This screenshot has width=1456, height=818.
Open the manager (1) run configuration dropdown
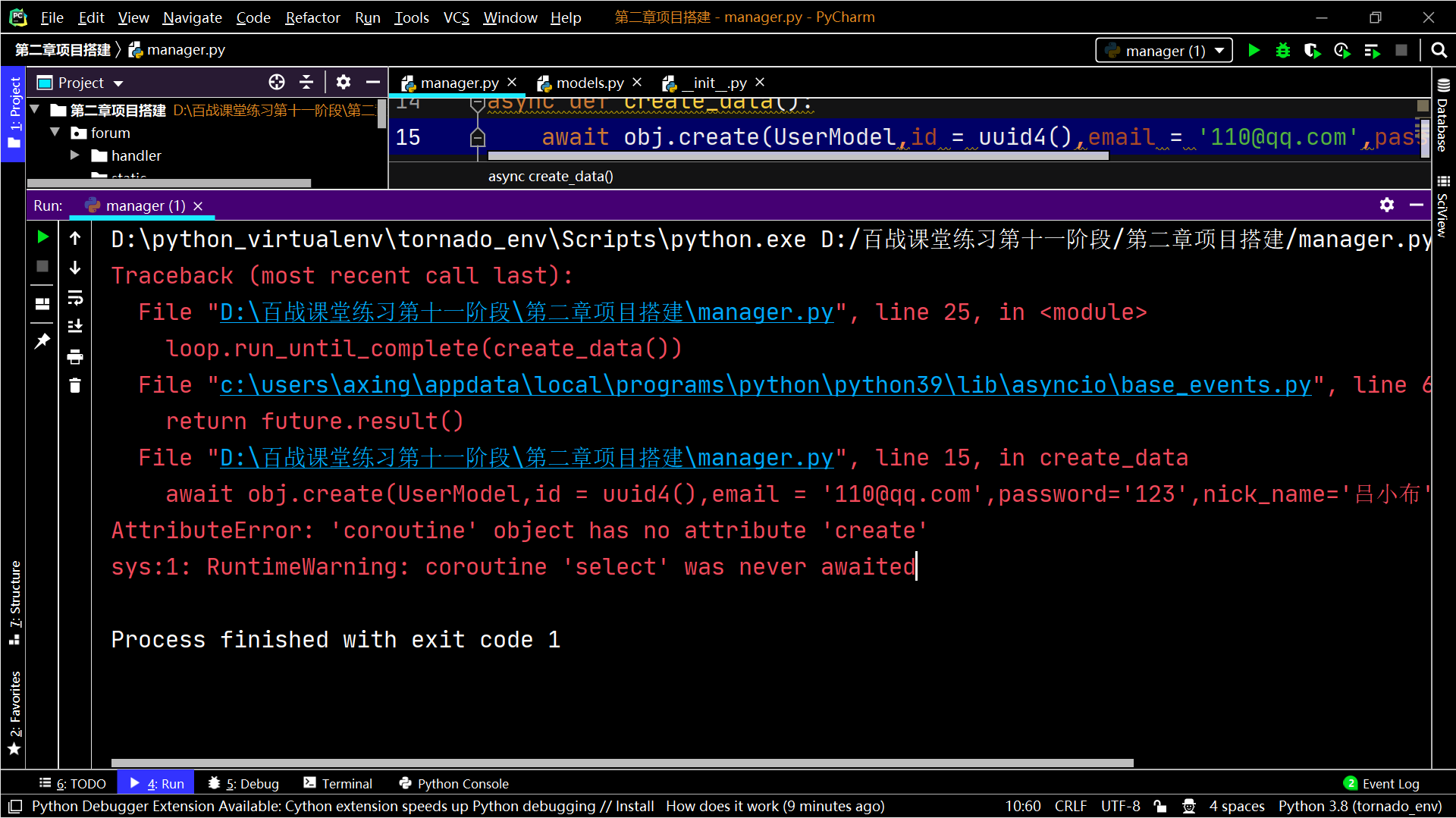pos(1164,51)
